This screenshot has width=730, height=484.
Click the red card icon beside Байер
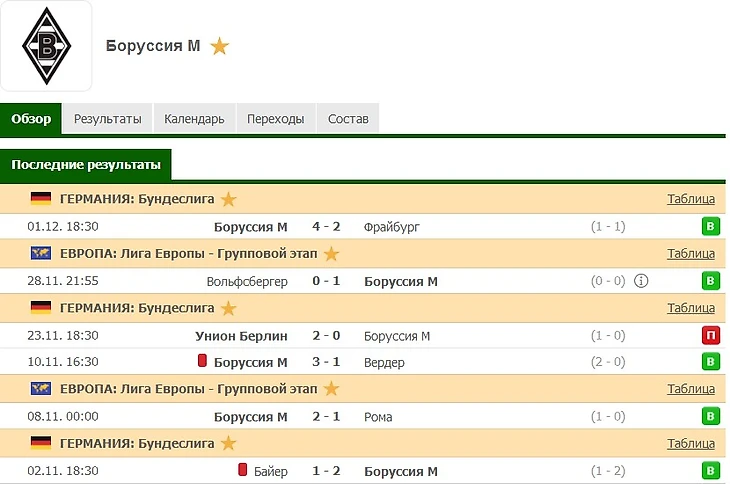242,470
